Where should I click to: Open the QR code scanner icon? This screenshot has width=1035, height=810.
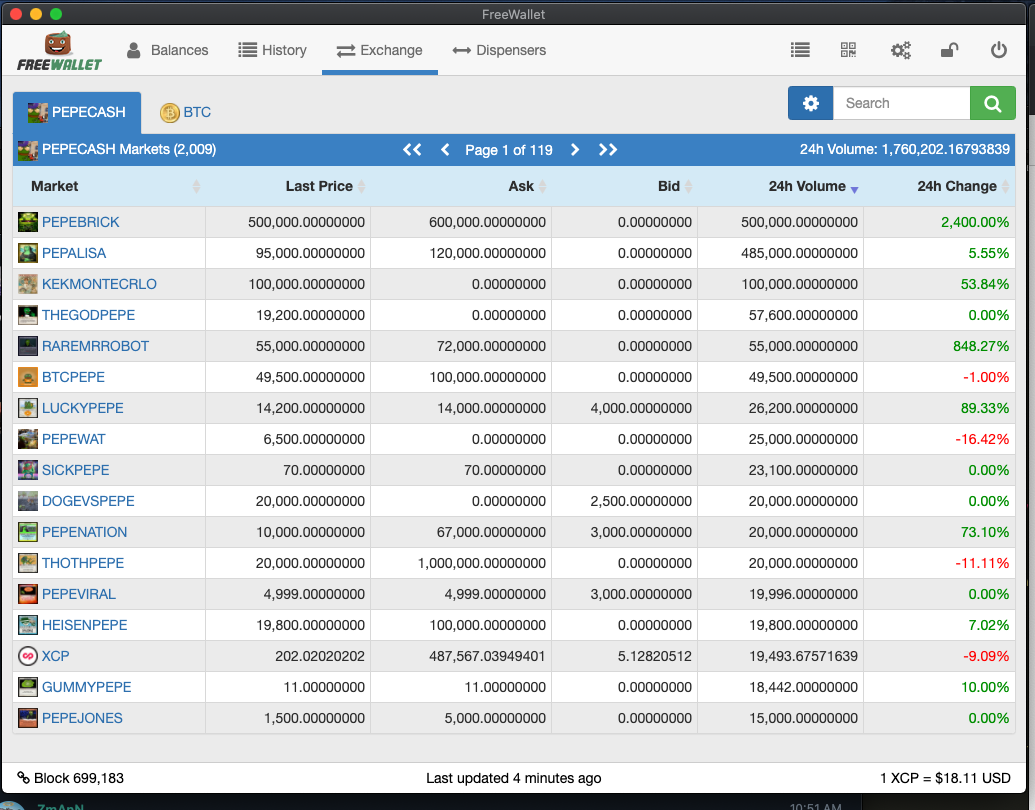pyautogui.click(x=848, y=50)
